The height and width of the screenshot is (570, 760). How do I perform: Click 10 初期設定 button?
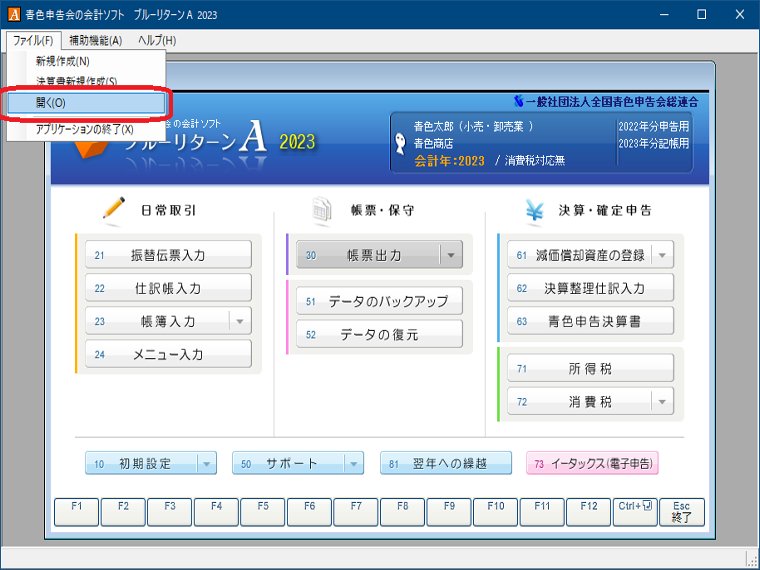(x=142, y=463)
